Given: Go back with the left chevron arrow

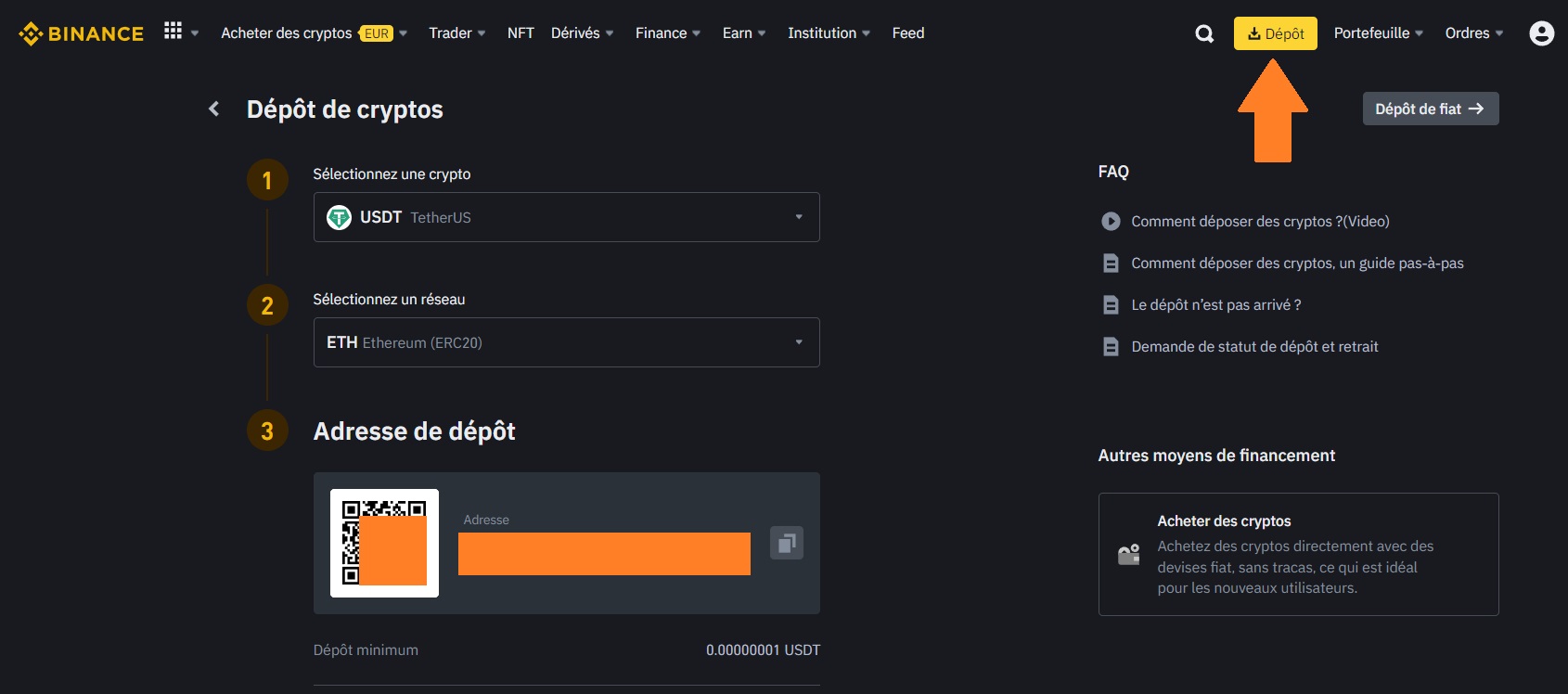Looking at the screenshot, I should tap(214, 109).
